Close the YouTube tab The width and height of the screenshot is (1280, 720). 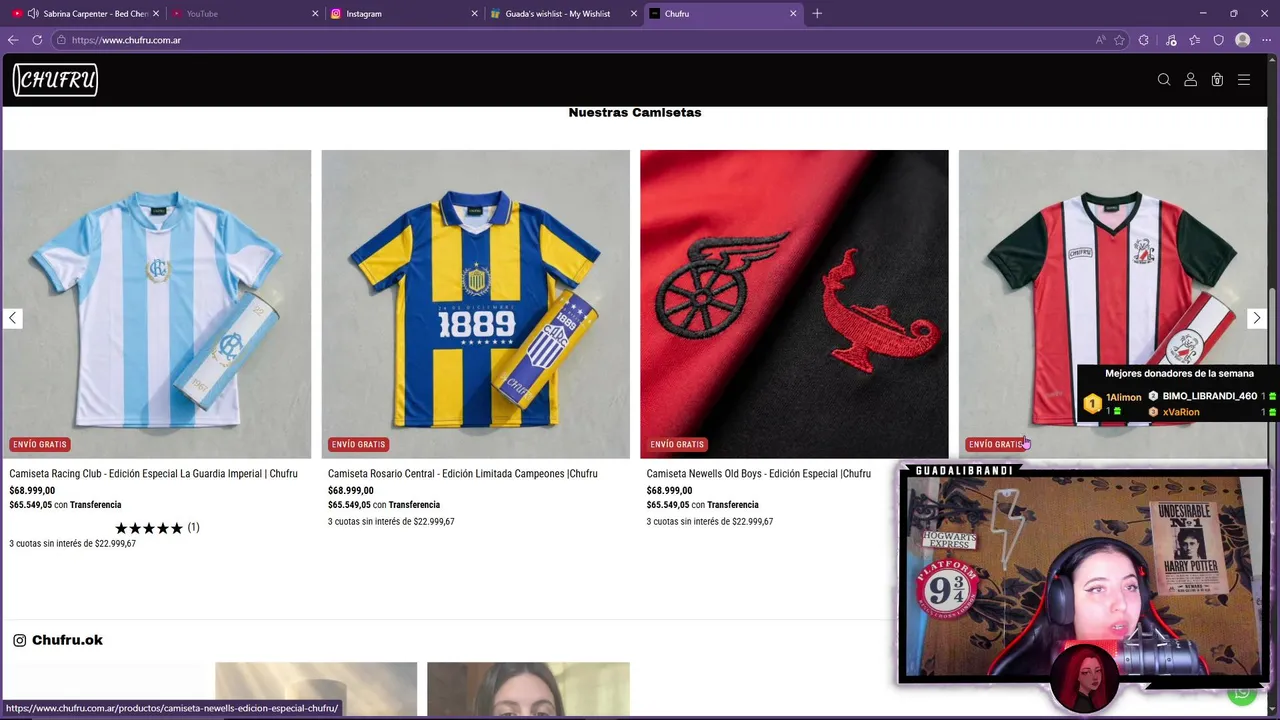tap(315, 13)
